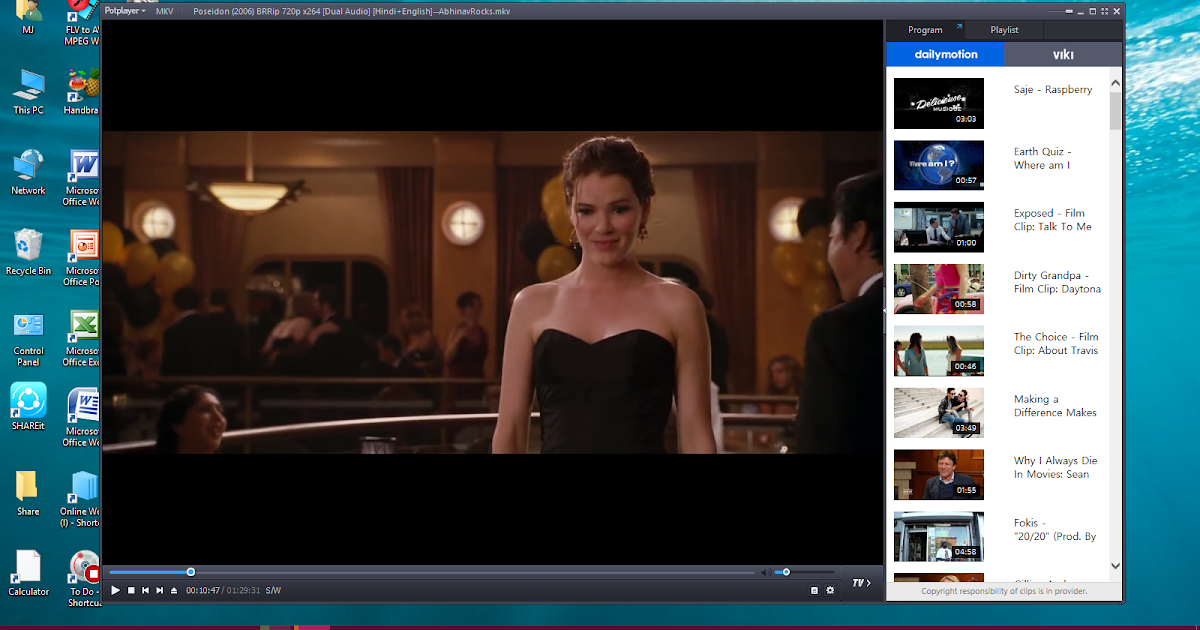Open Exposed - Film Clip thumbnail
This screenshot has height=630, width=1200.
(938, 227)
